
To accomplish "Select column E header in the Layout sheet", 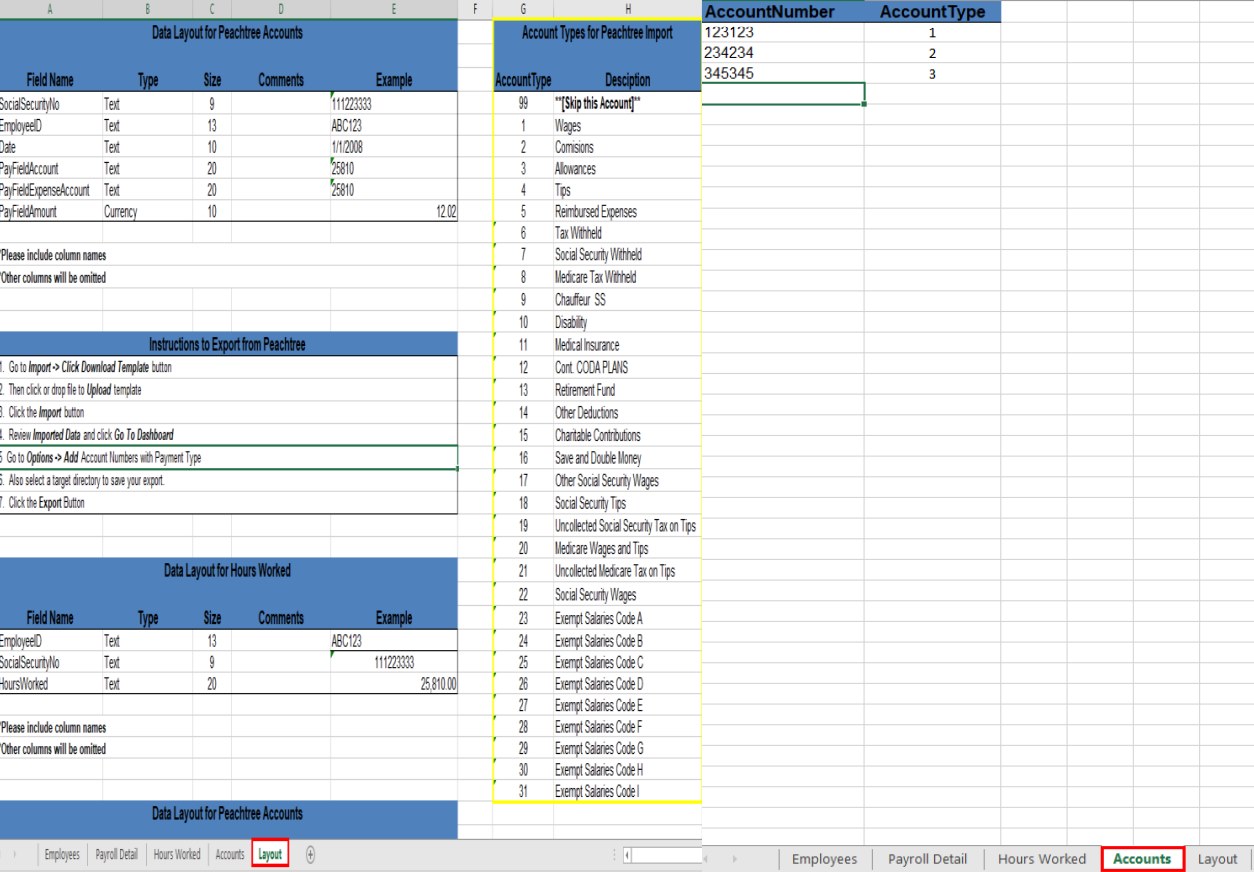I will point(394,8).
